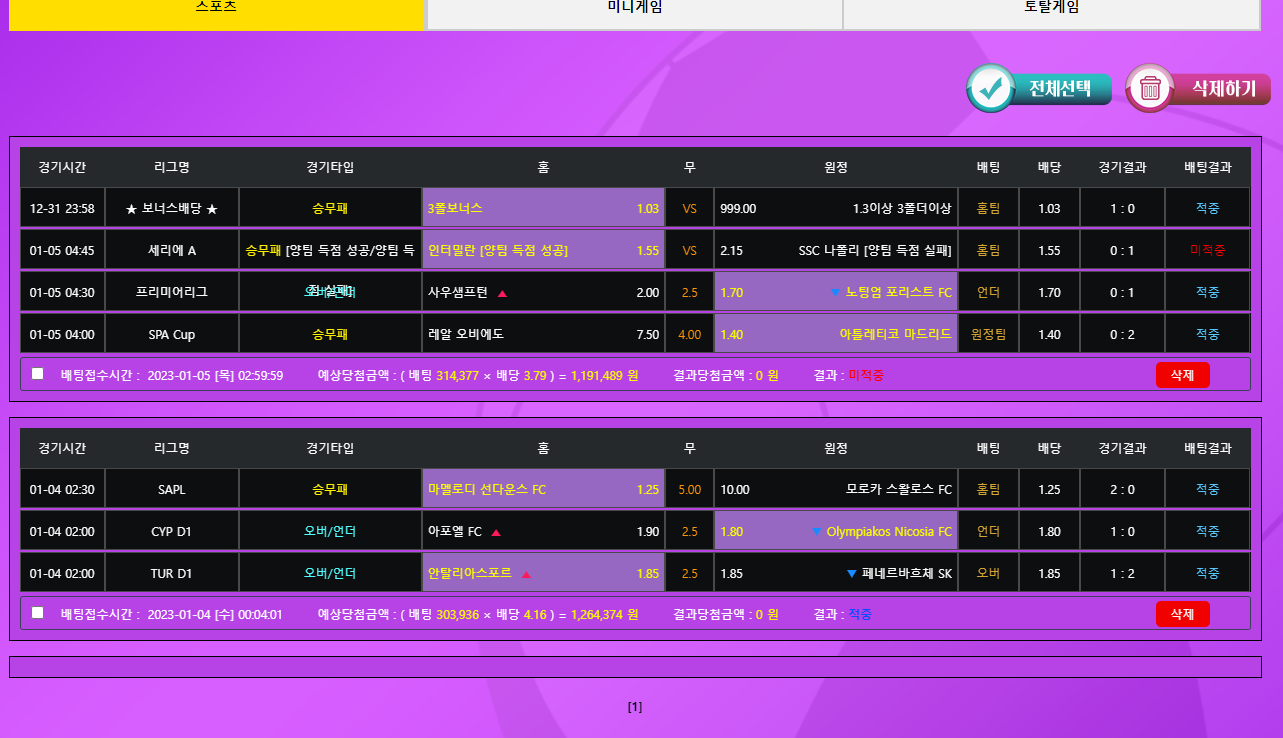
Task: Click blue down arrow beside 노팅엄 포리스트 FC
Action: coord(835,293)
